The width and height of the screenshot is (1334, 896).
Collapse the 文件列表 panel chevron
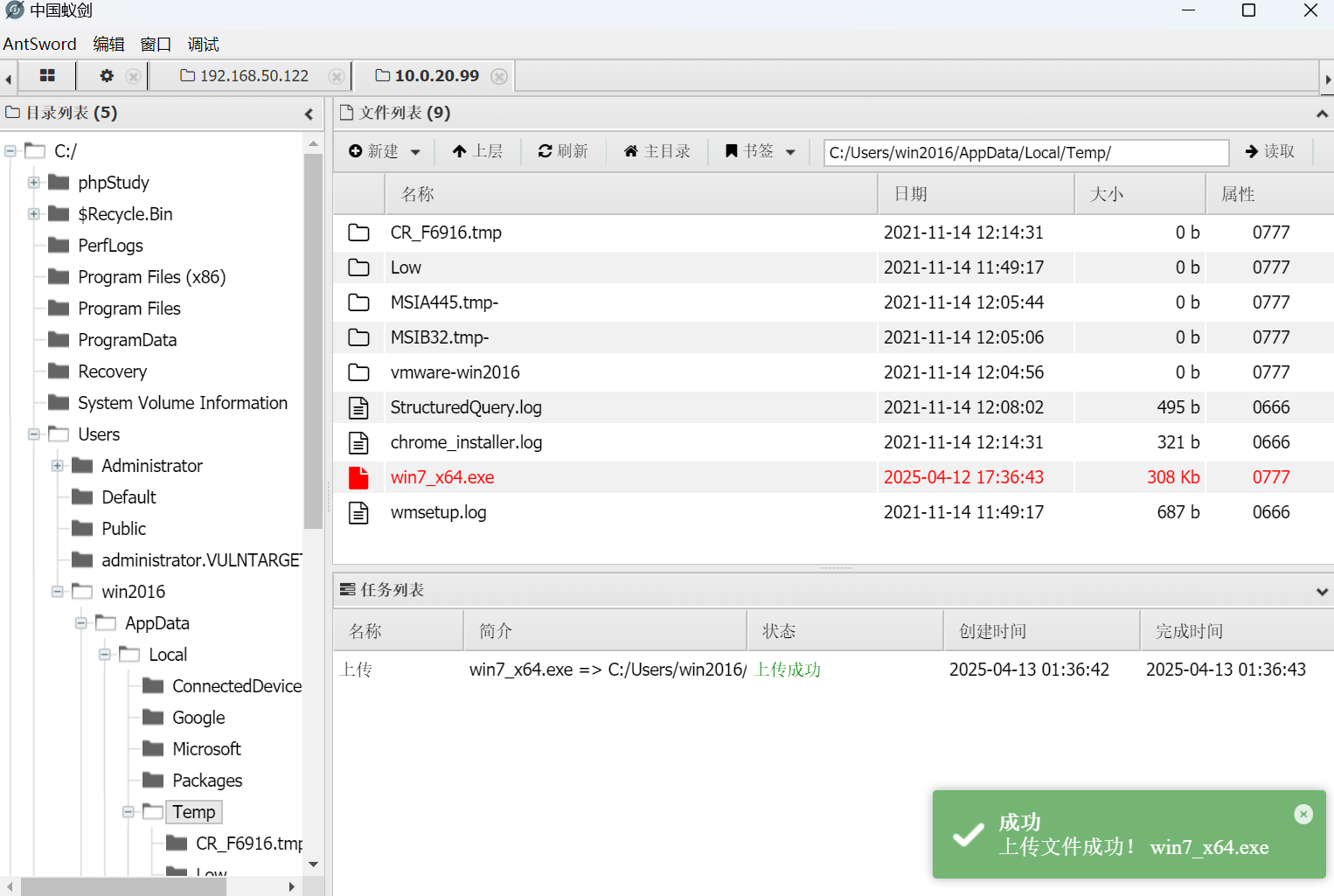point(1322,114)
